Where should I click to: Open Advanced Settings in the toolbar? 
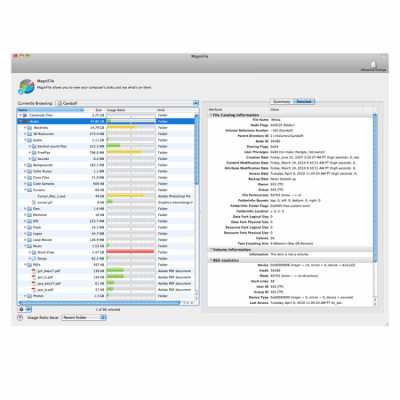pos(373,66)
